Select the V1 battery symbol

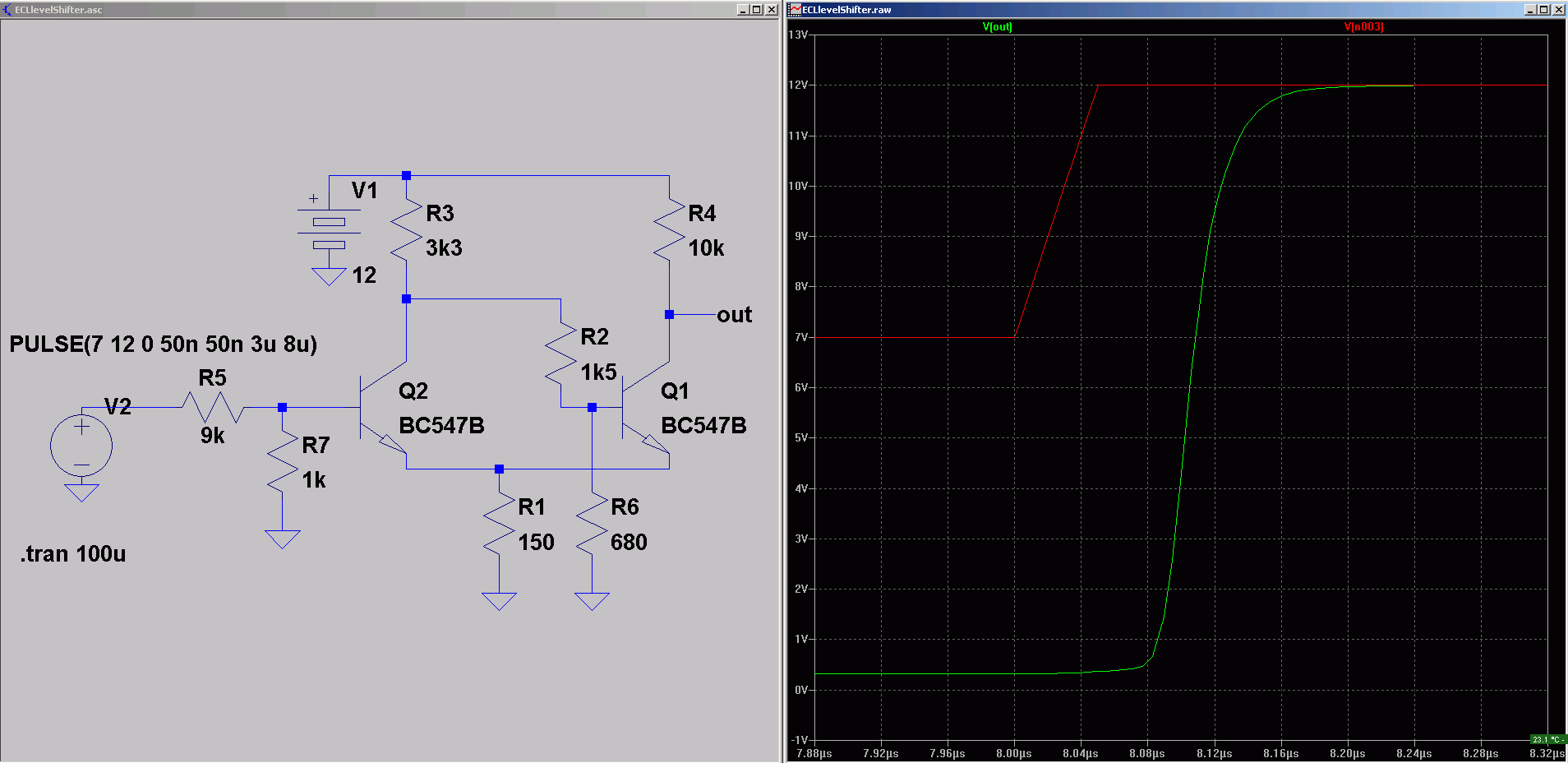point(329,233)
